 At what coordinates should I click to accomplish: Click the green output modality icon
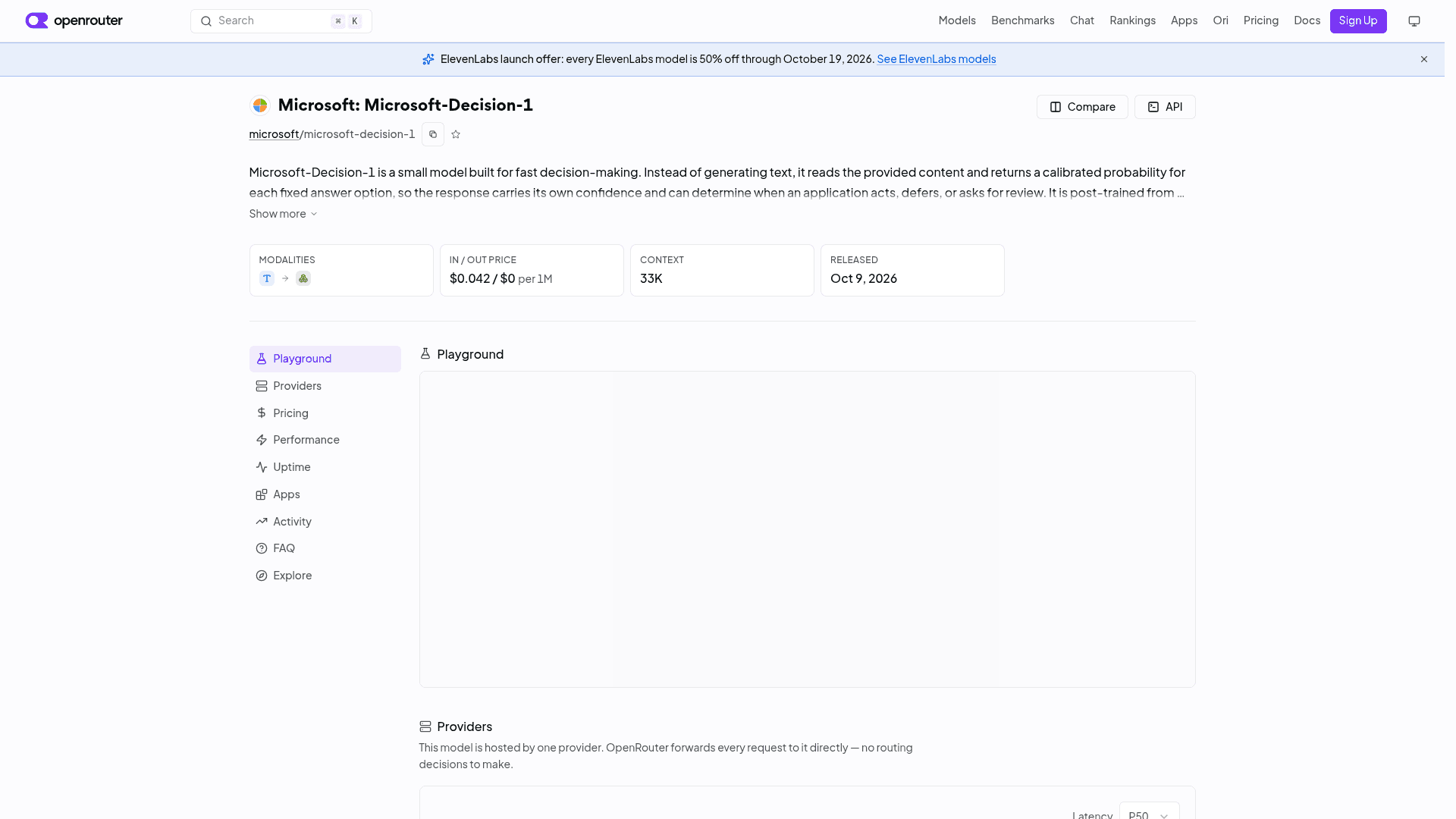303,278
